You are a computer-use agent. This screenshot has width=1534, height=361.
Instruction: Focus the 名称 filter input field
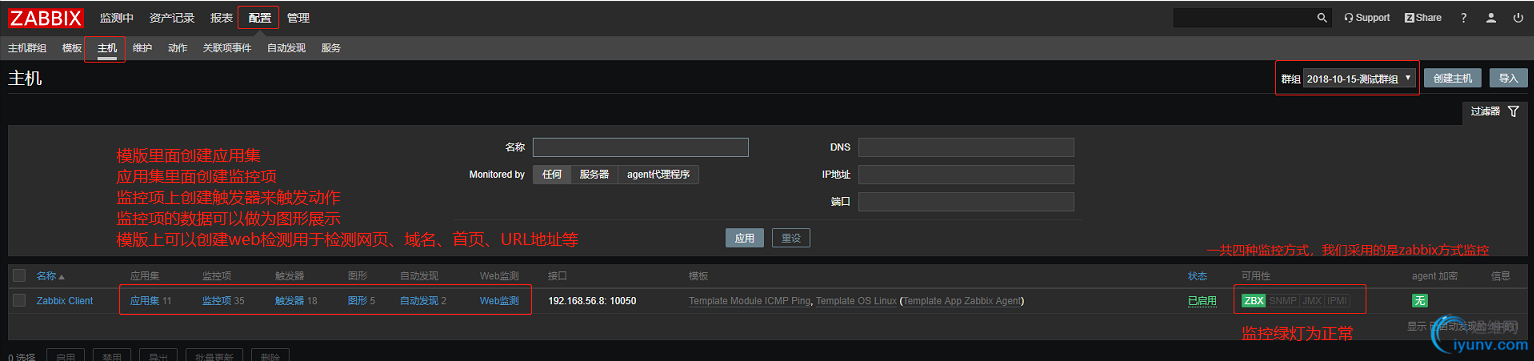[x=641, y=147]
